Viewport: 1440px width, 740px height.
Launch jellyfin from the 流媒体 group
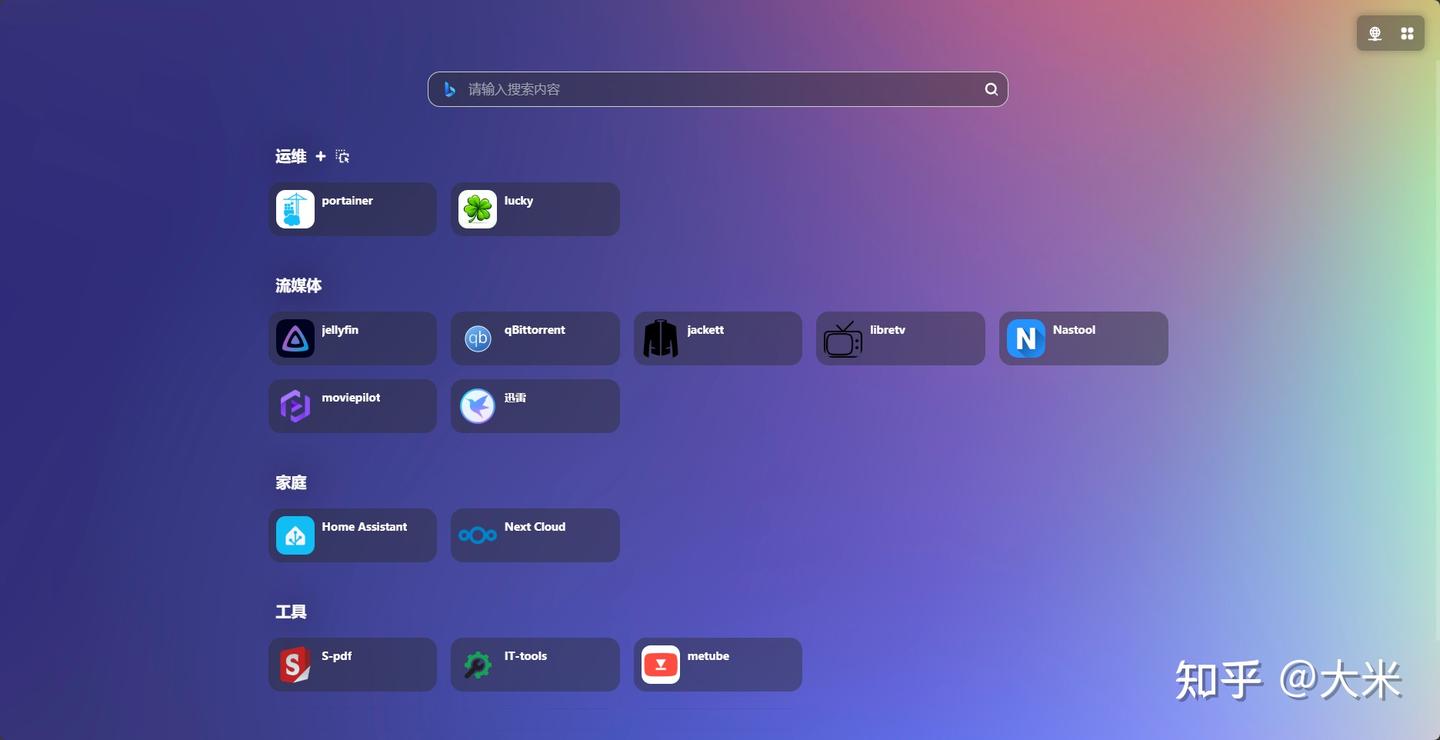coord(352,338)
